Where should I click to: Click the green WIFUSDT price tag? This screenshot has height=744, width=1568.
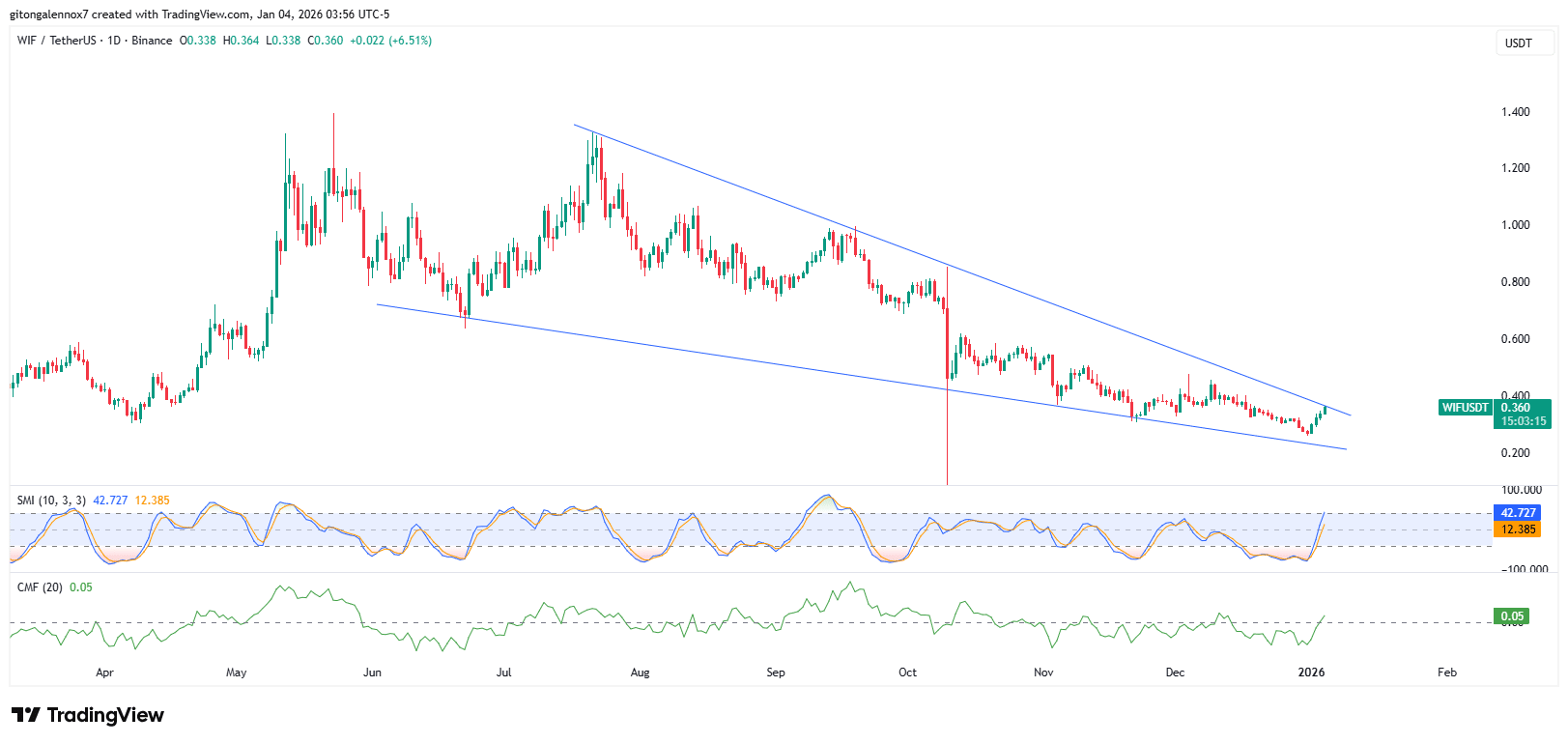pyautogui.click(x=1465, y=408)
